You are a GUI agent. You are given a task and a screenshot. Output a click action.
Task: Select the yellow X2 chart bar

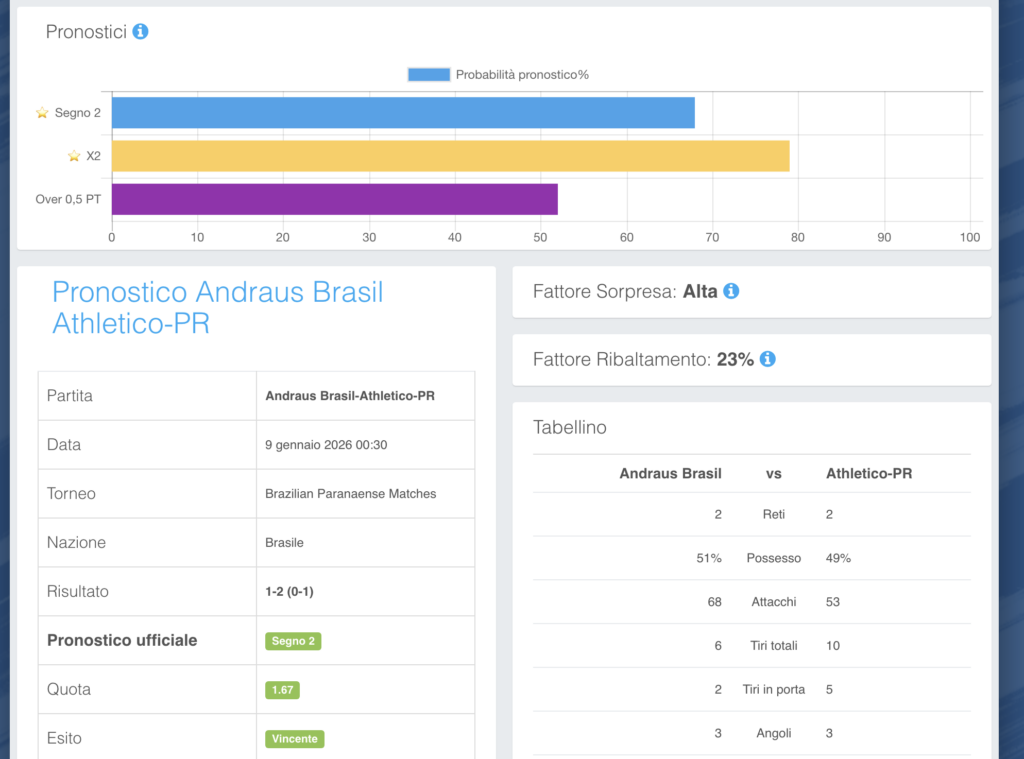click(x=450, y=156)
